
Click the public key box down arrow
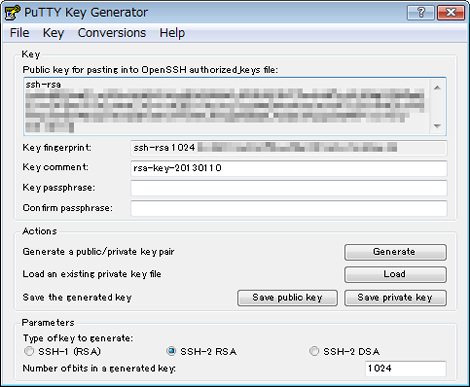coord(437,126)
